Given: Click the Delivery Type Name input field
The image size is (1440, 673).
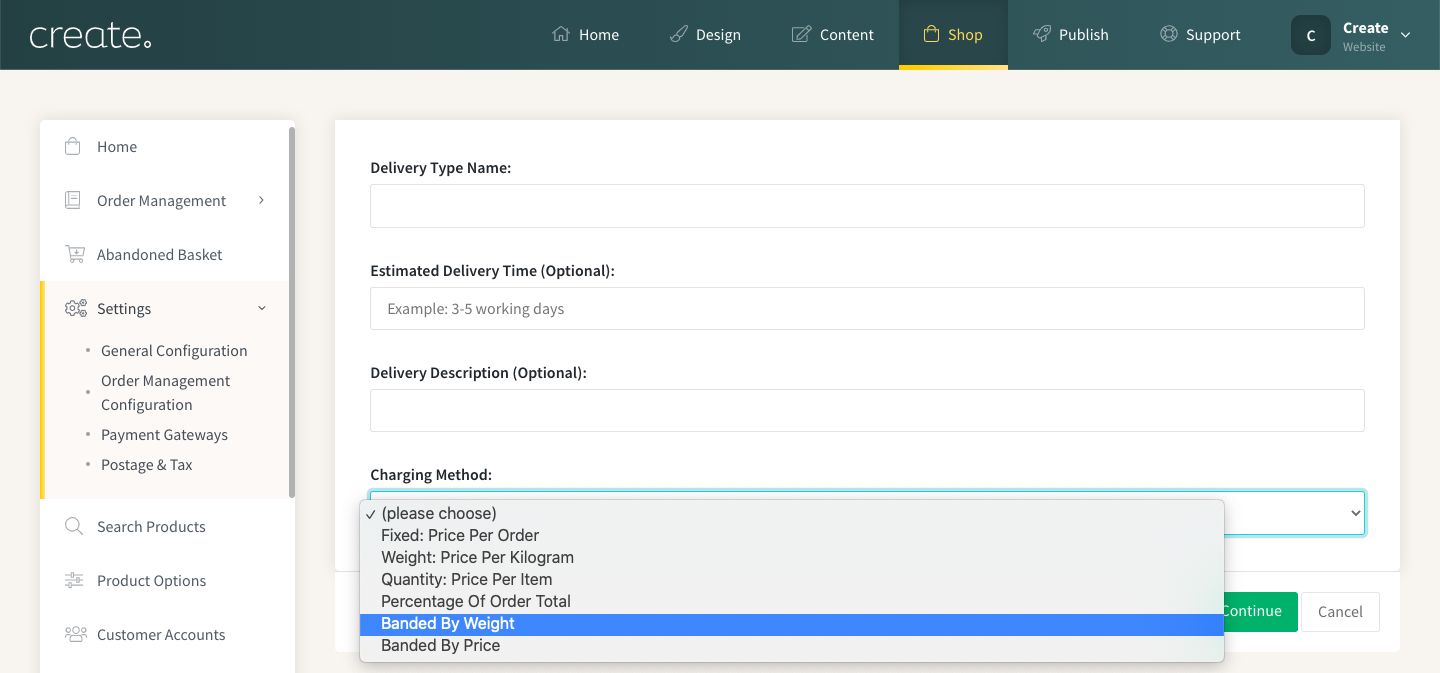Looking at the screenshot, I should 867,206.
